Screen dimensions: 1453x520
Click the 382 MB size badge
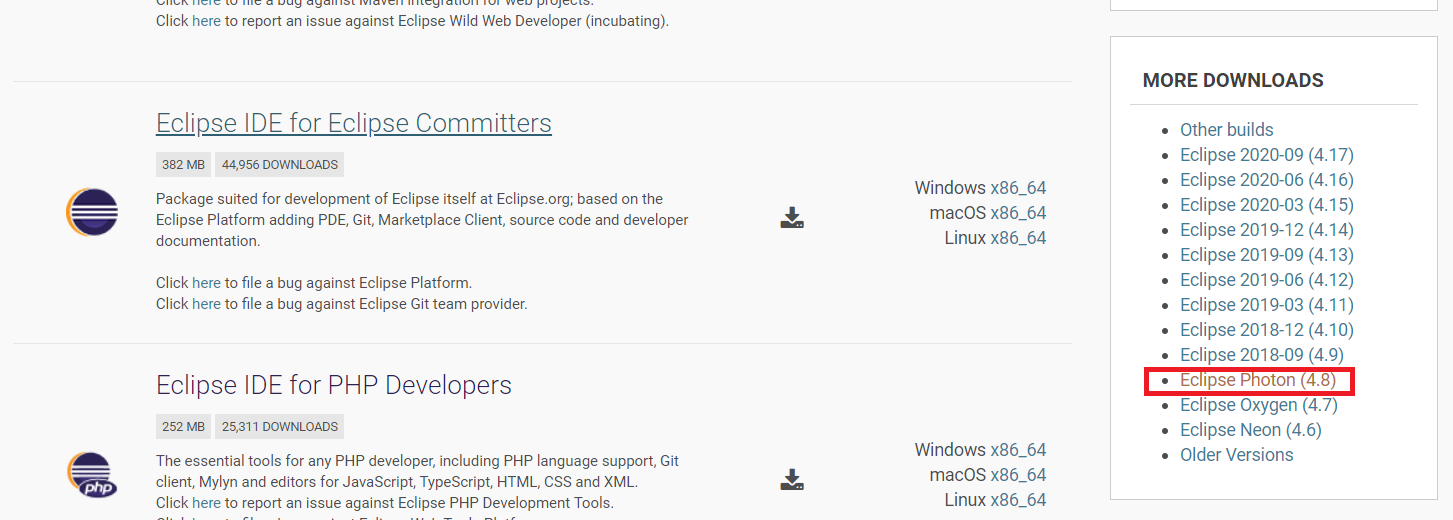click(183, 165)
